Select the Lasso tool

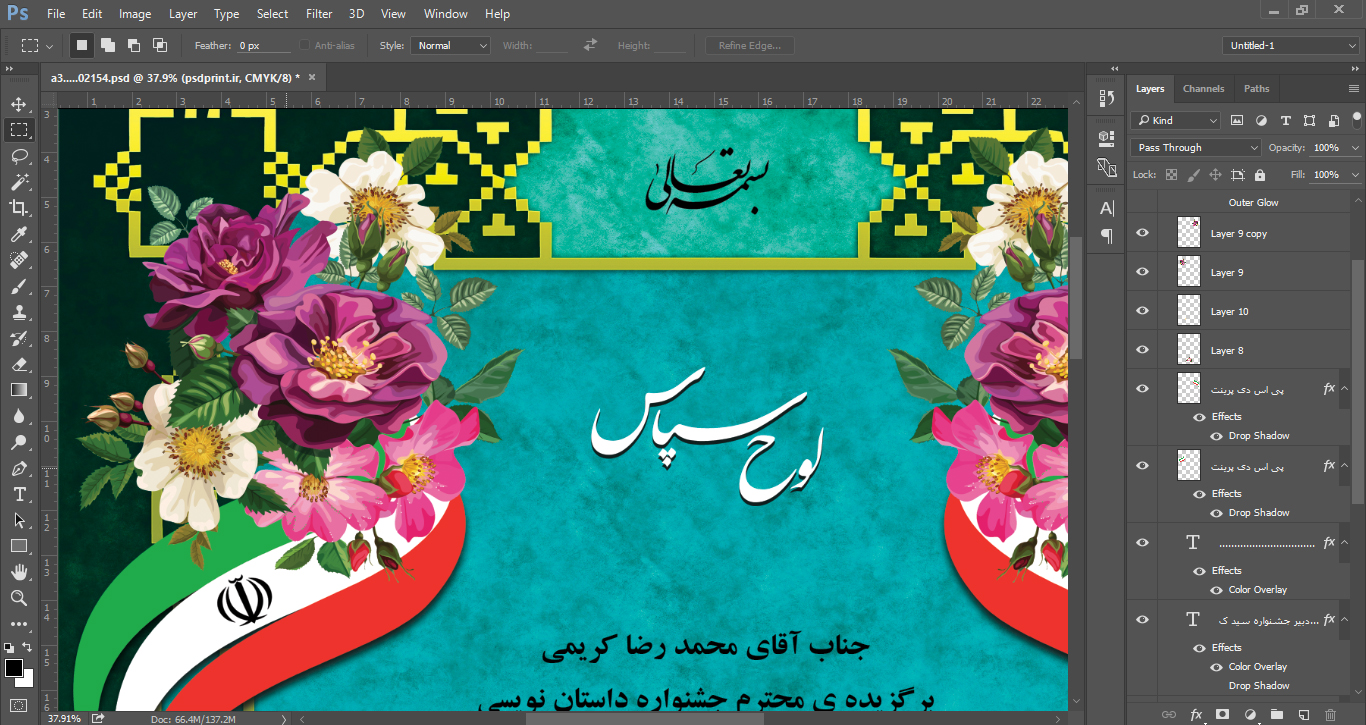(x=18, y=156)
